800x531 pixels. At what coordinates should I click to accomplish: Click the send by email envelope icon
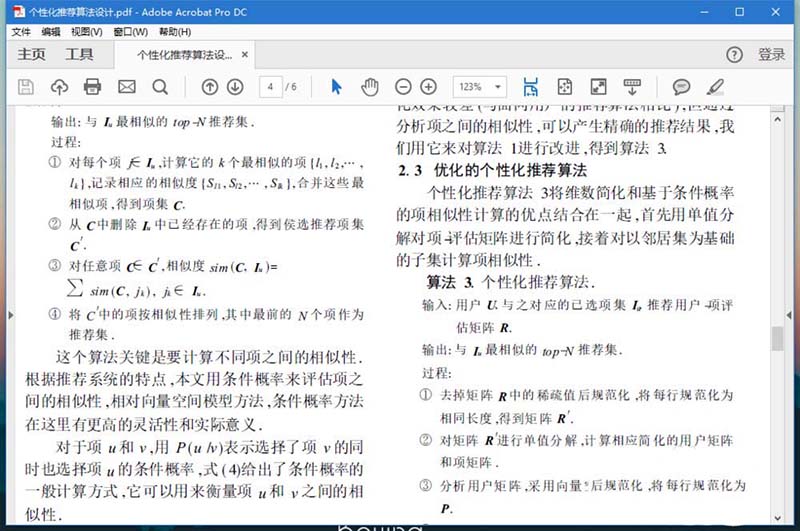click(x=127, y=87)
